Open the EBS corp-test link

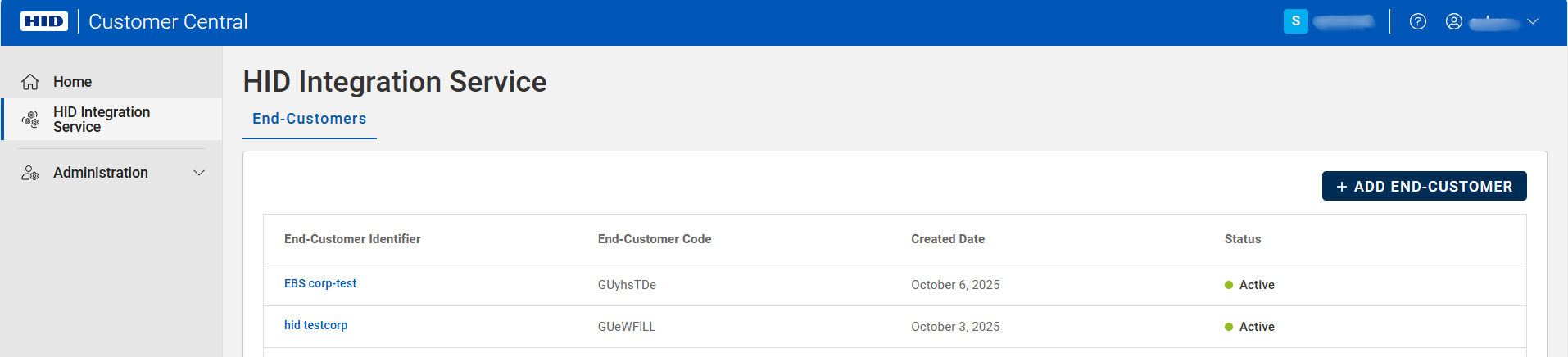tap(320, 283)
